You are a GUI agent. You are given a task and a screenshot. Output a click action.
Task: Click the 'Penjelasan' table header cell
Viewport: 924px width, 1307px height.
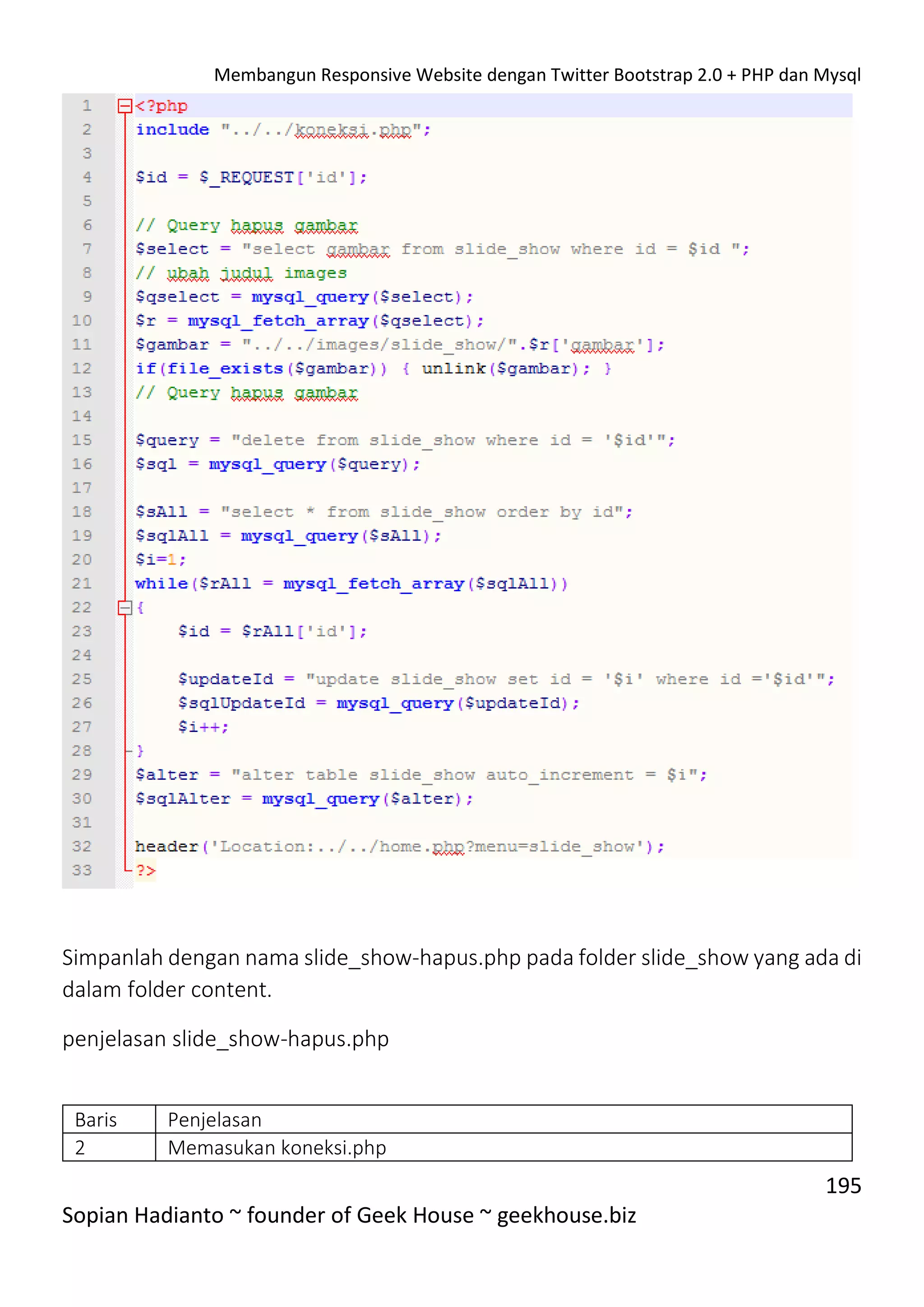(x=504, y=1120)
